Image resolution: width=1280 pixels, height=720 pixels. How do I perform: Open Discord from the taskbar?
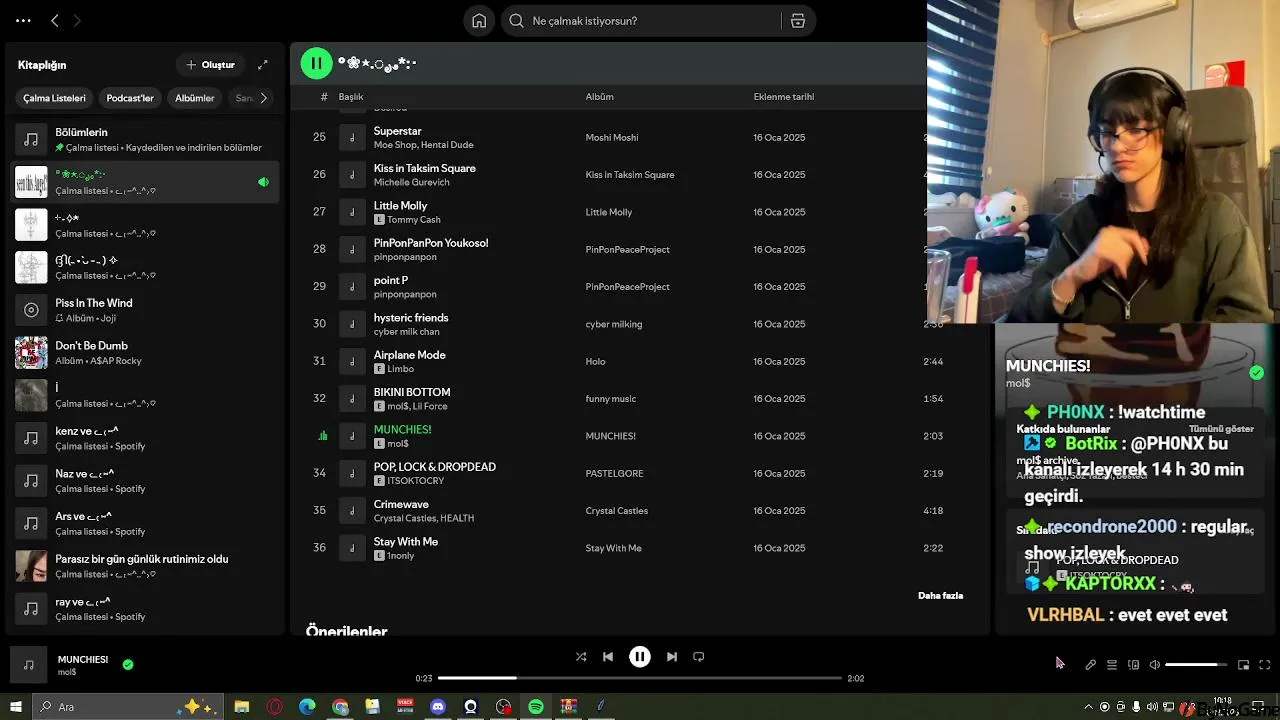pos(438,707)
